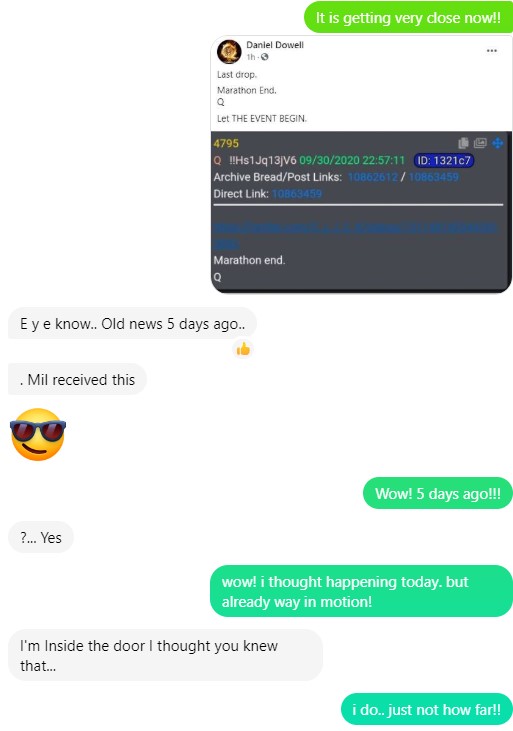Click the shared post's 1h timestamp

tap(251, 57)
